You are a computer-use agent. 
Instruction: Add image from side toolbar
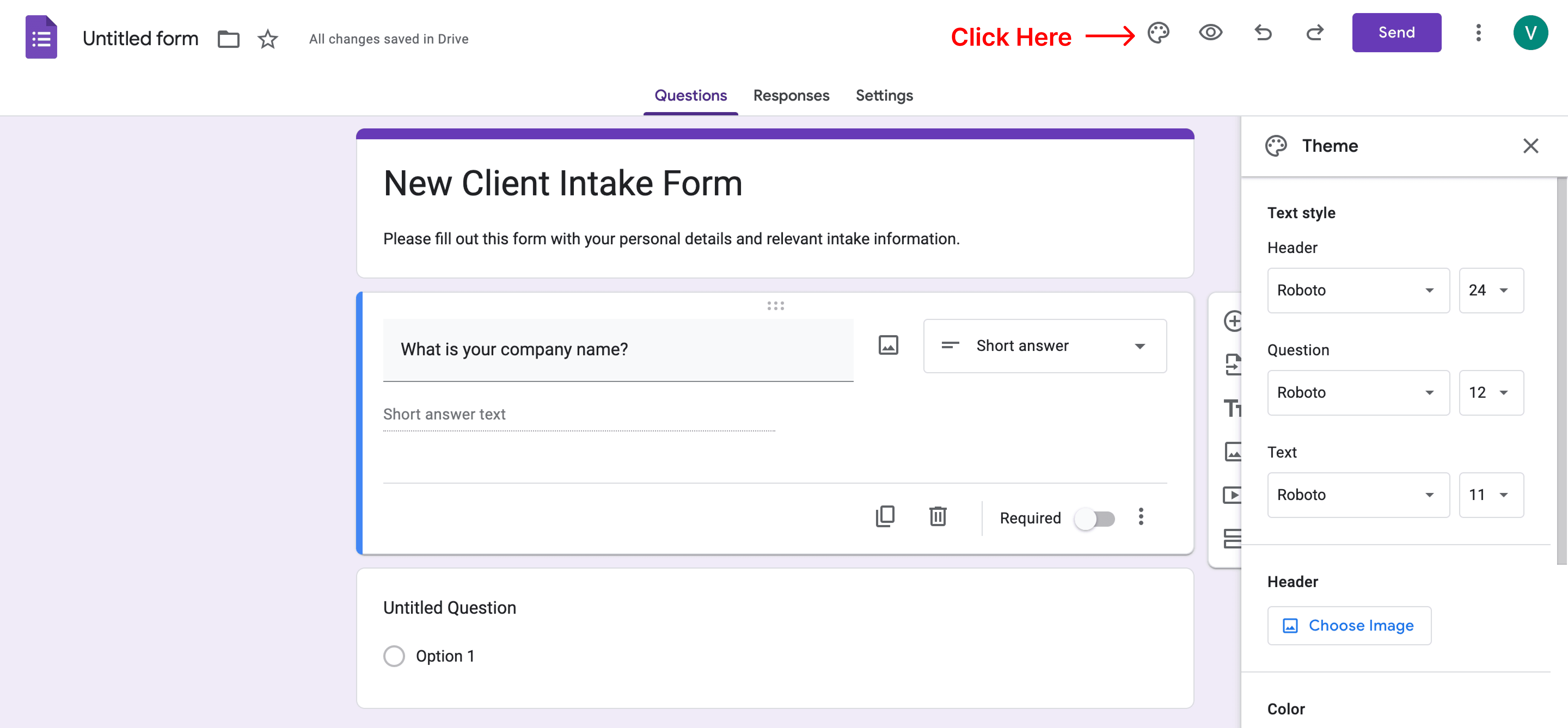(x=1233, y=452)
